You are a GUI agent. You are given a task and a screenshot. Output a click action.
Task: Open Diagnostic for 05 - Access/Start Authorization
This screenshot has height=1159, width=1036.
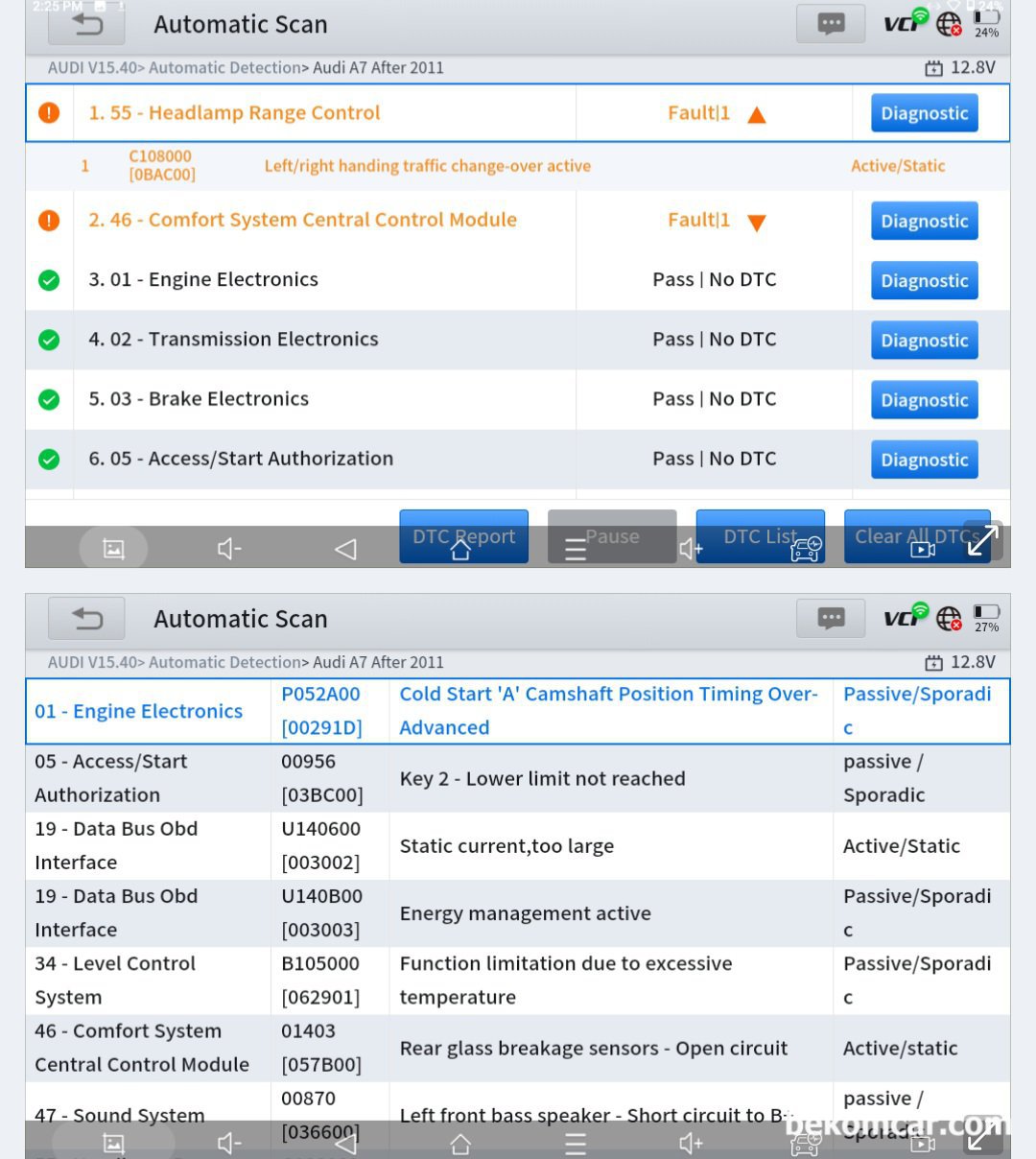coord(925,459)
